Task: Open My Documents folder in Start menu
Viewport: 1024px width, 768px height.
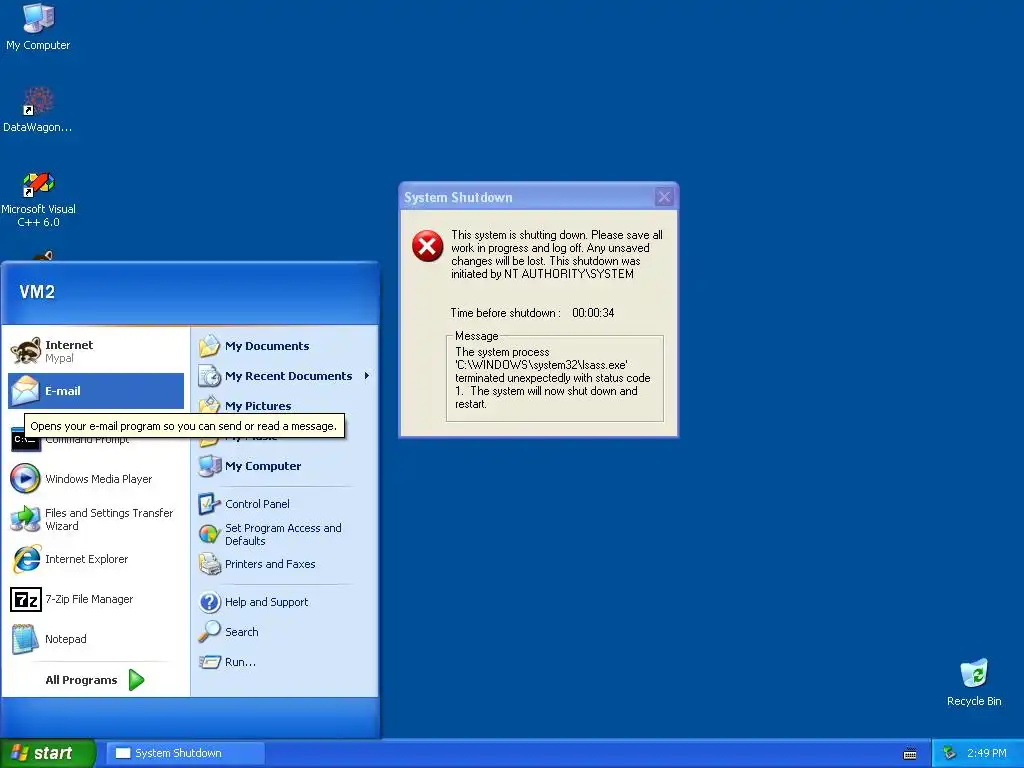Action: coord(285,346)
